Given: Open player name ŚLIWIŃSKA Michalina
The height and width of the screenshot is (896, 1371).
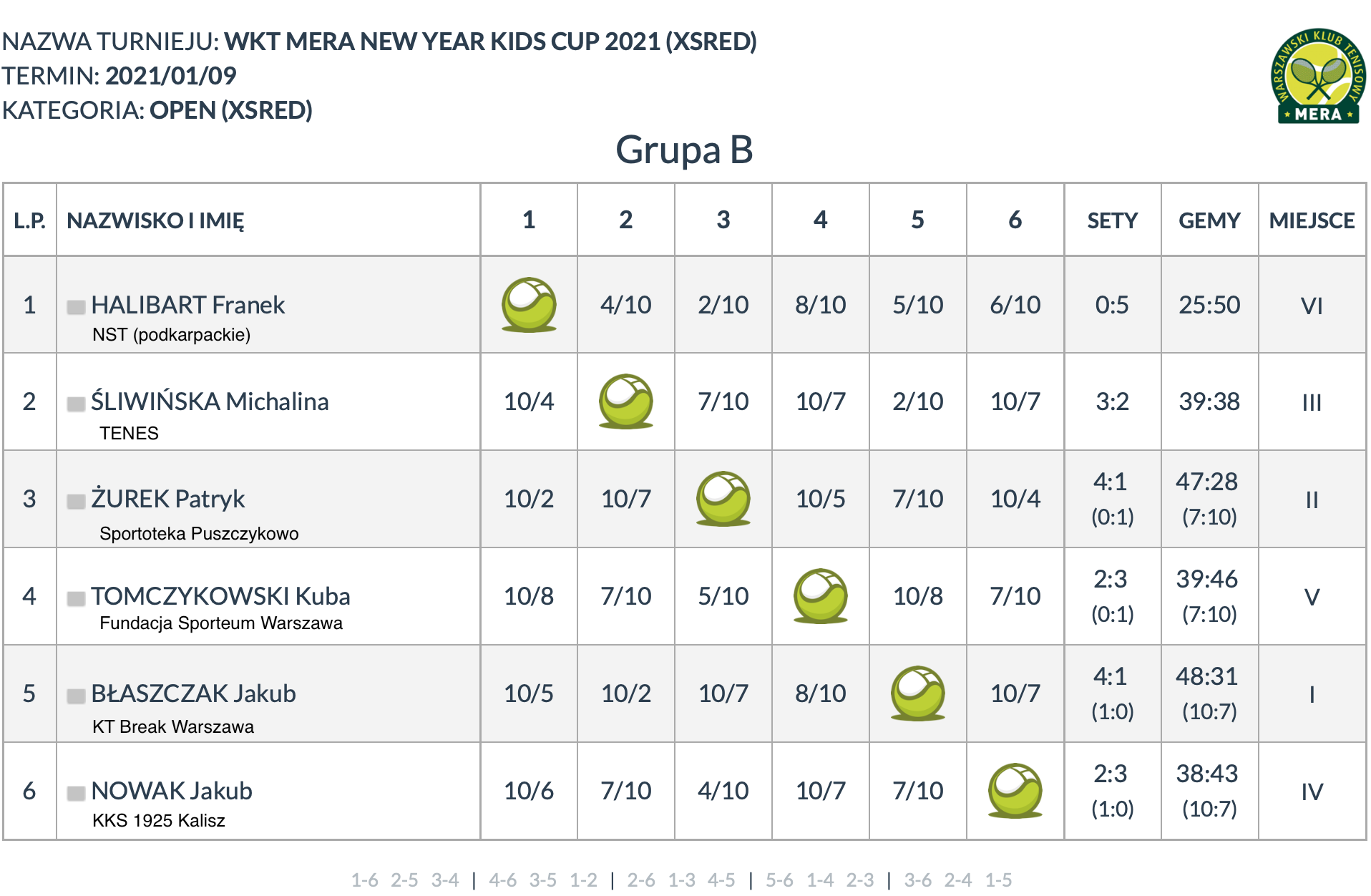Looking at the screenshot, I should coord(210,401).
